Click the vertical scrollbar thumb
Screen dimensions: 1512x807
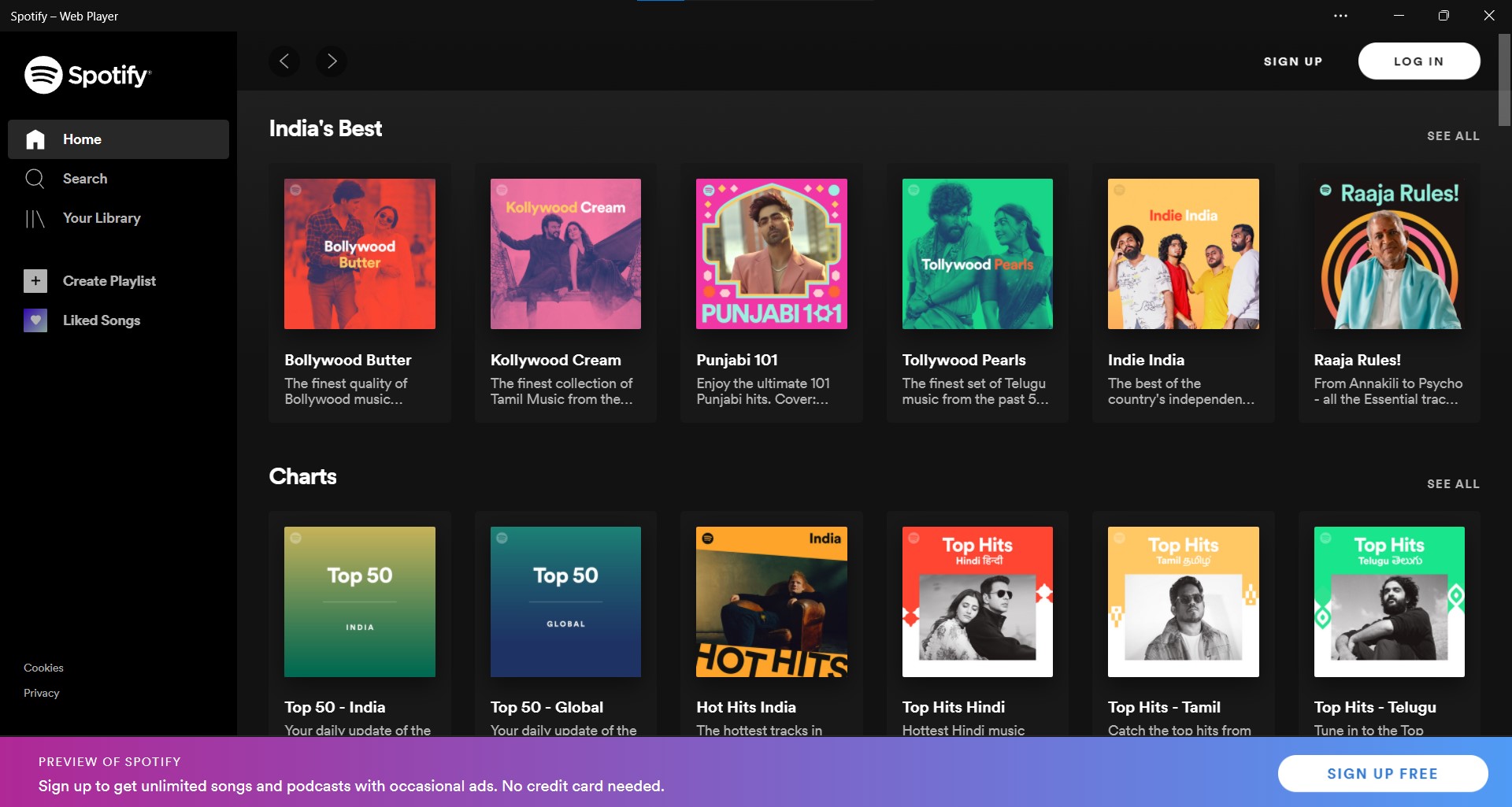(x=1504, y=80)
